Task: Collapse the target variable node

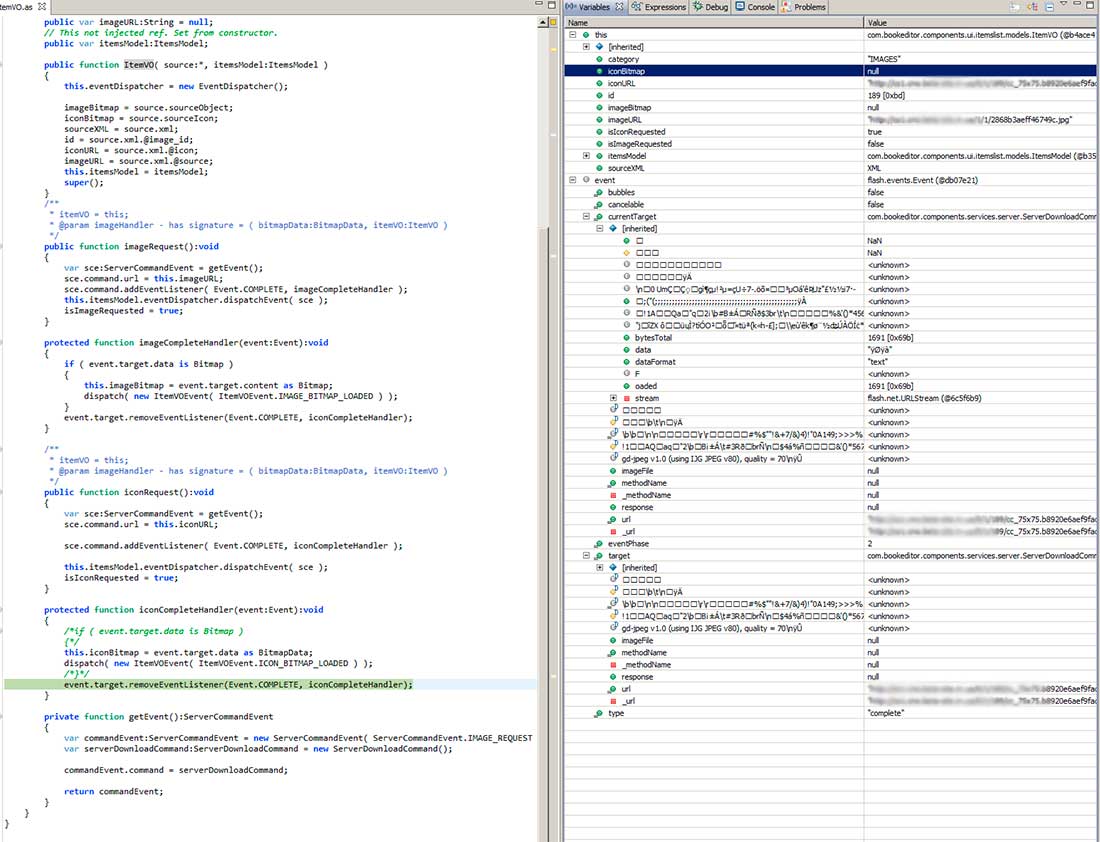Action: 586,555
